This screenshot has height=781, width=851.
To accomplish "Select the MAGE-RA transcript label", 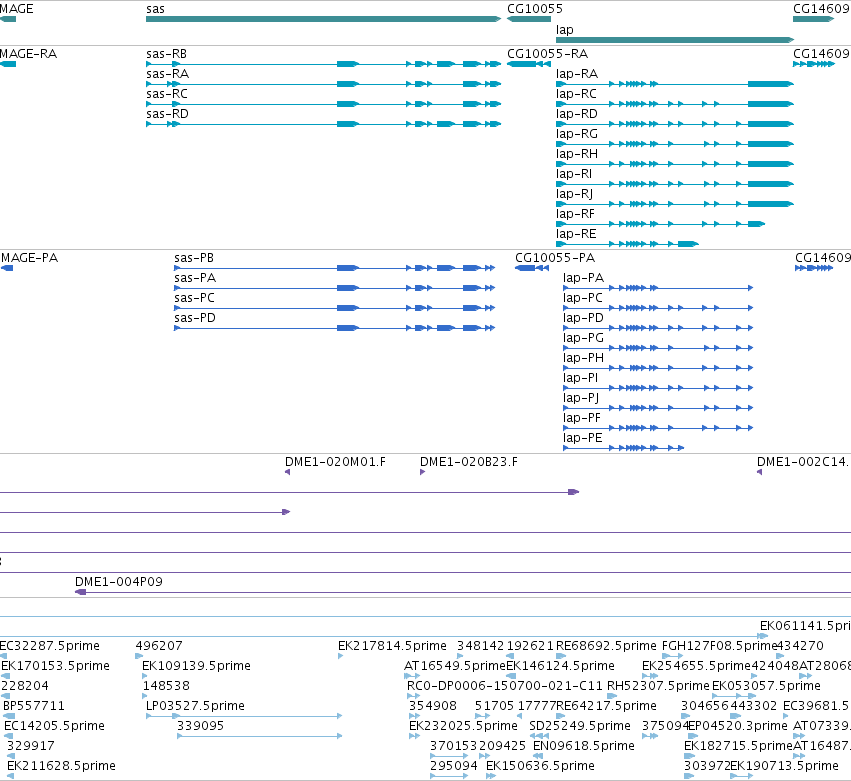I will click(28, 54).
